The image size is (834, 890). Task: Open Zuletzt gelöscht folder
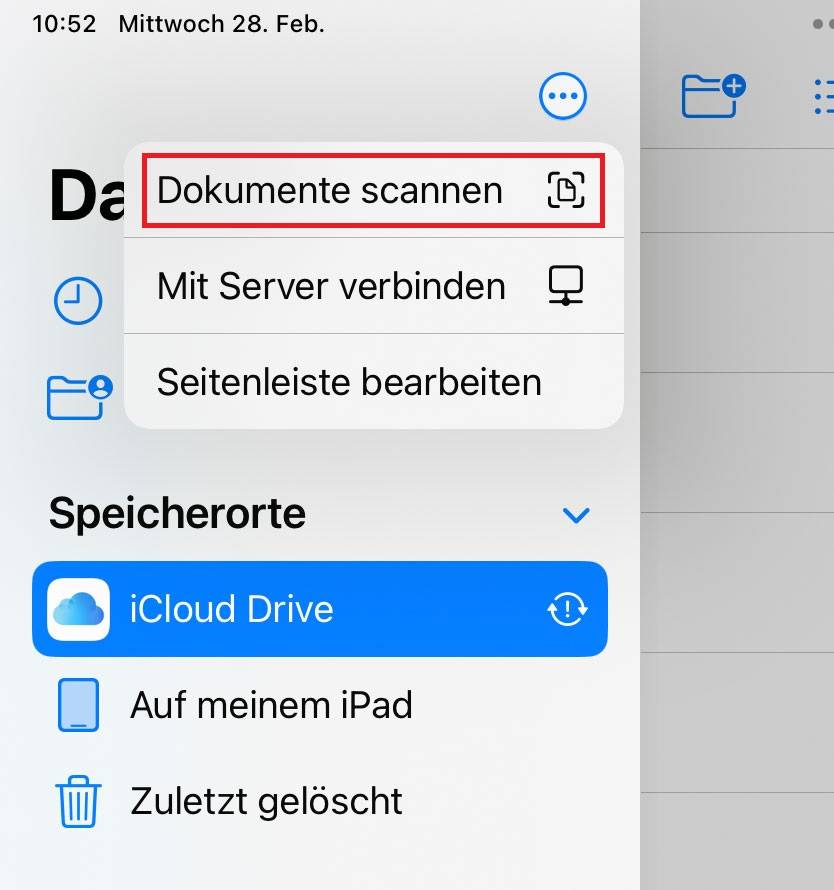pos(320,801)
